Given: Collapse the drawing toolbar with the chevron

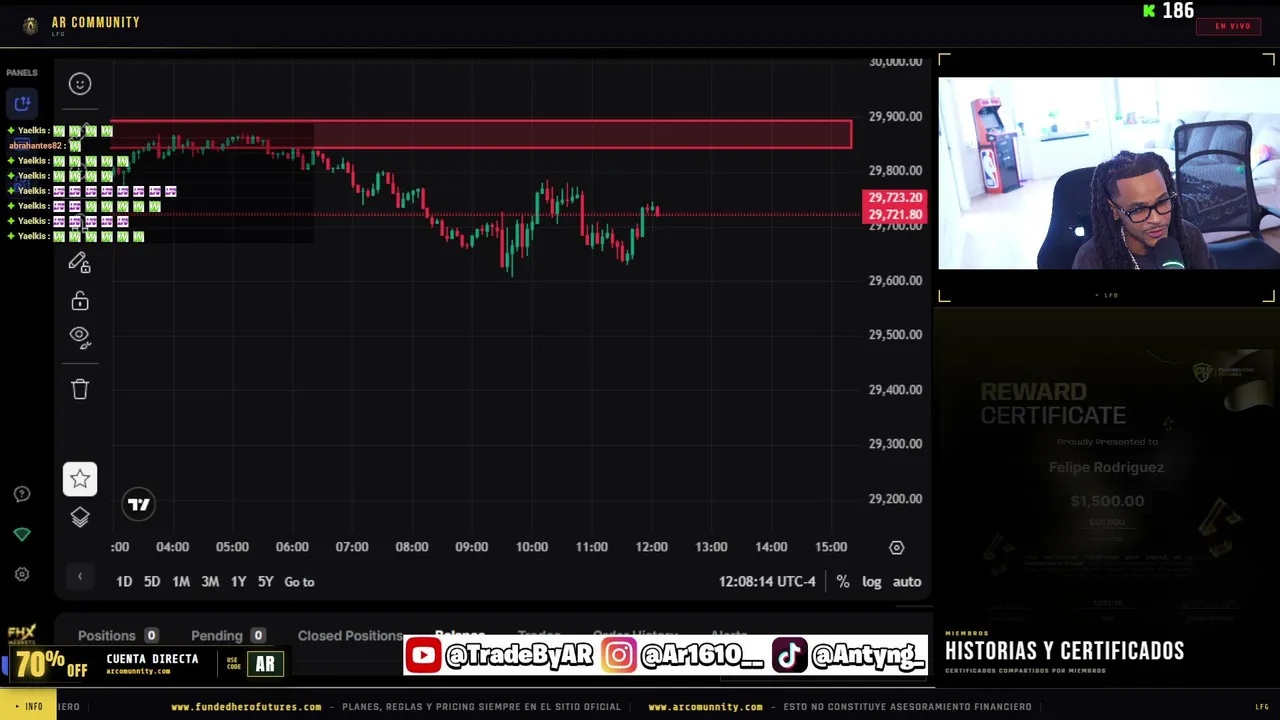Looking at the screenshot, I should pos(80,576).
